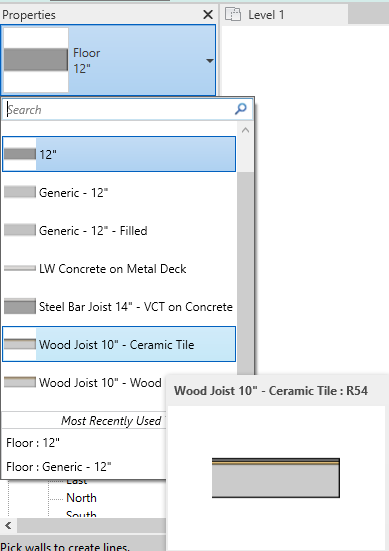The image size is (389, 551).
Task: Click into the type Search field
Action: click(x=119, y=110)
